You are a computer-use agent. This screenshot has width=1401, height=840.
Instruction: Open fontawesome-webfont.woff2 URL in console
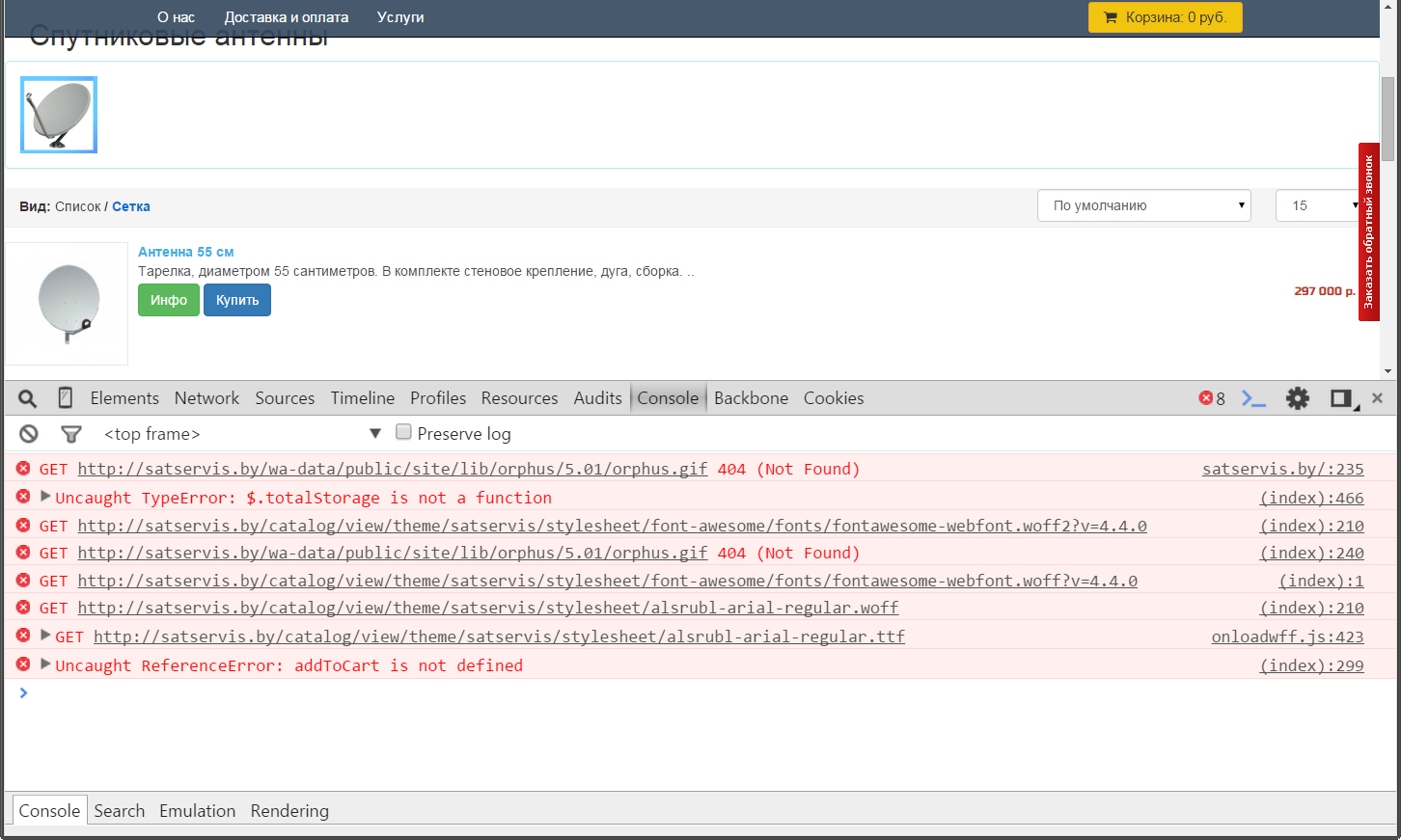click(613, 526)
